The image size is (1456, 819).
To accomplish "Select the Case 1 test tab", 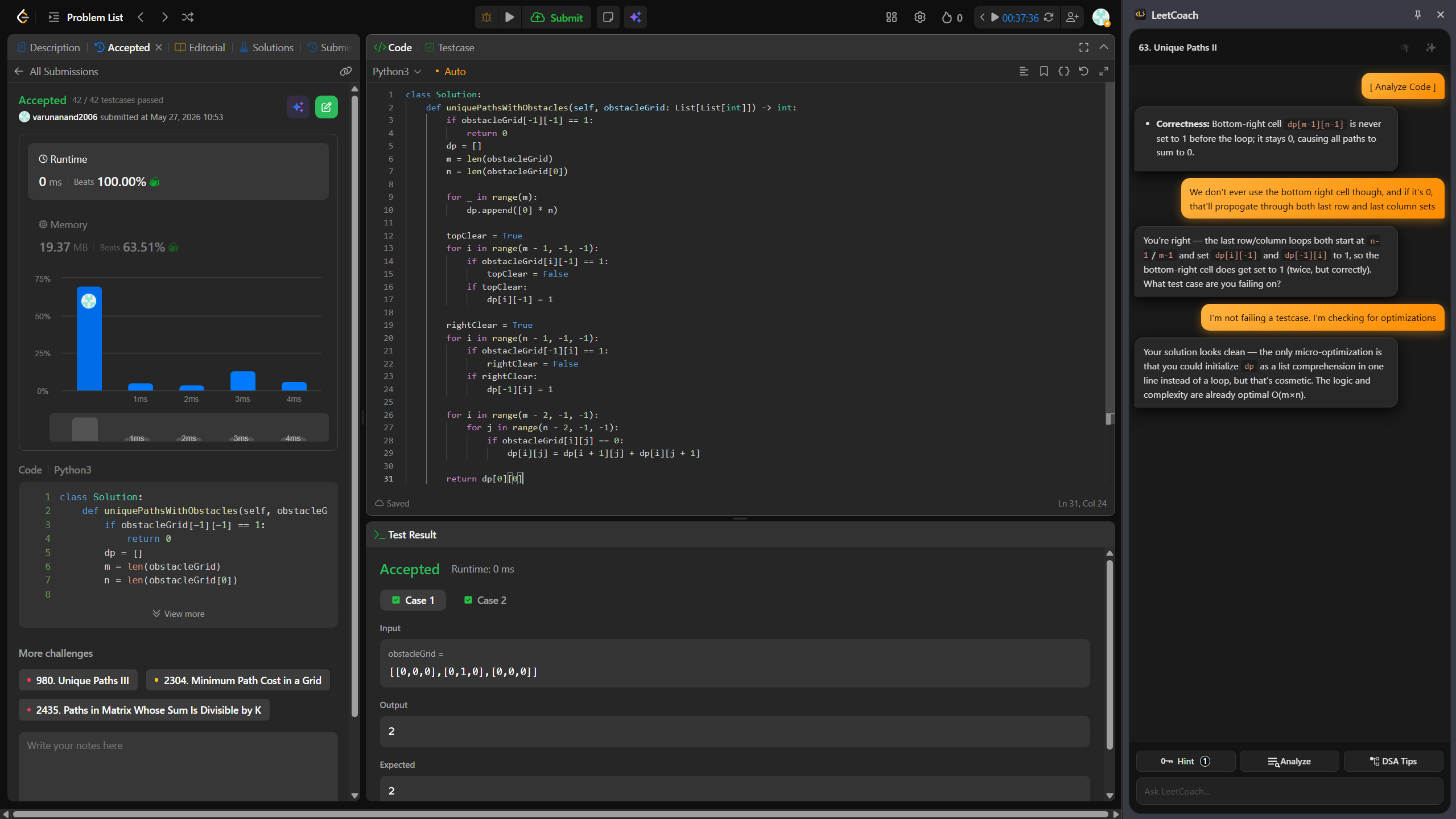I will (413, 600).
